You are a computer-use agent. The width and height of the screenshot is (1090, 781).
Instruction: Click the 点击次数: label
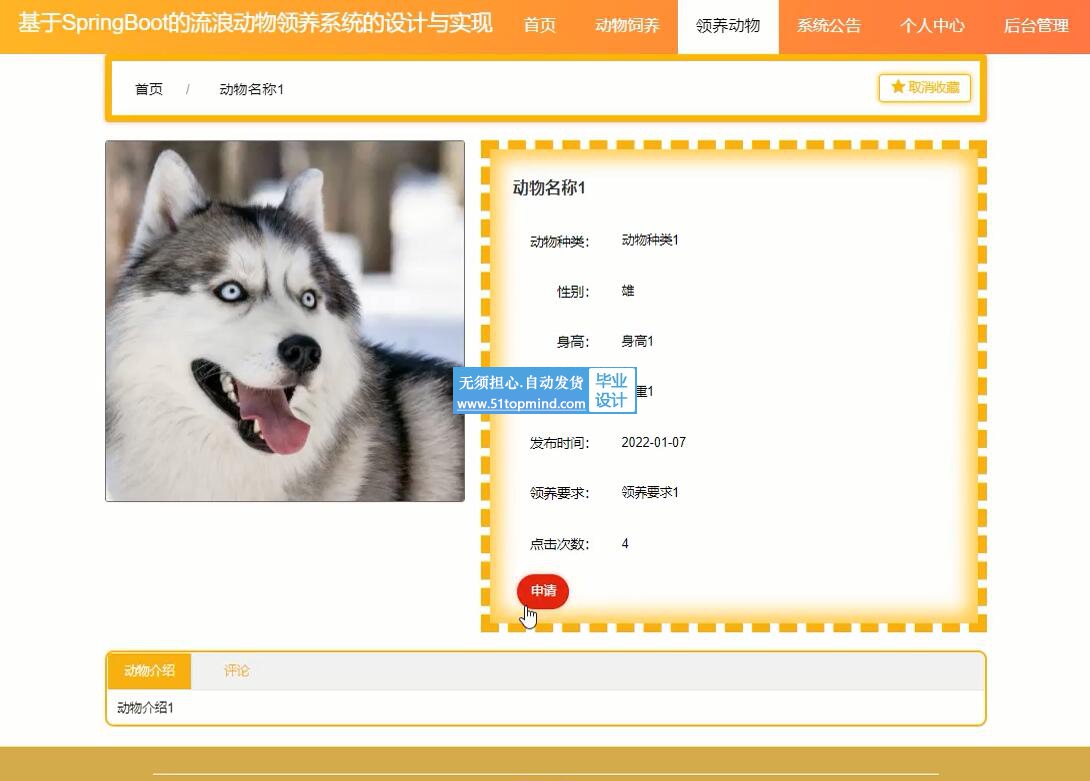pyautogui.click(x=560, y=545)
